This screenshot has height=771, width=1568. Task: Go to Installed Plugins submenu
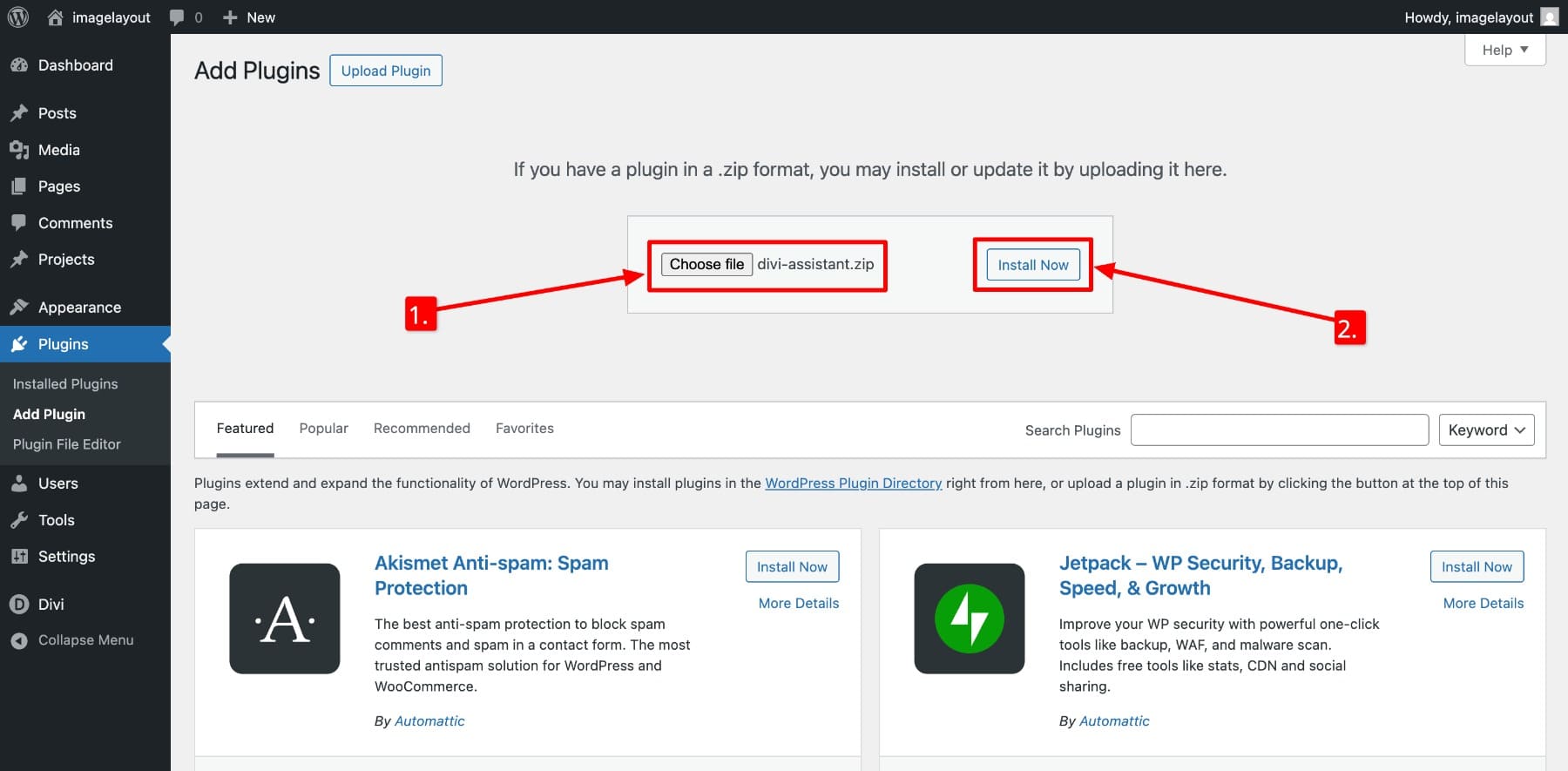click(65, 384)
